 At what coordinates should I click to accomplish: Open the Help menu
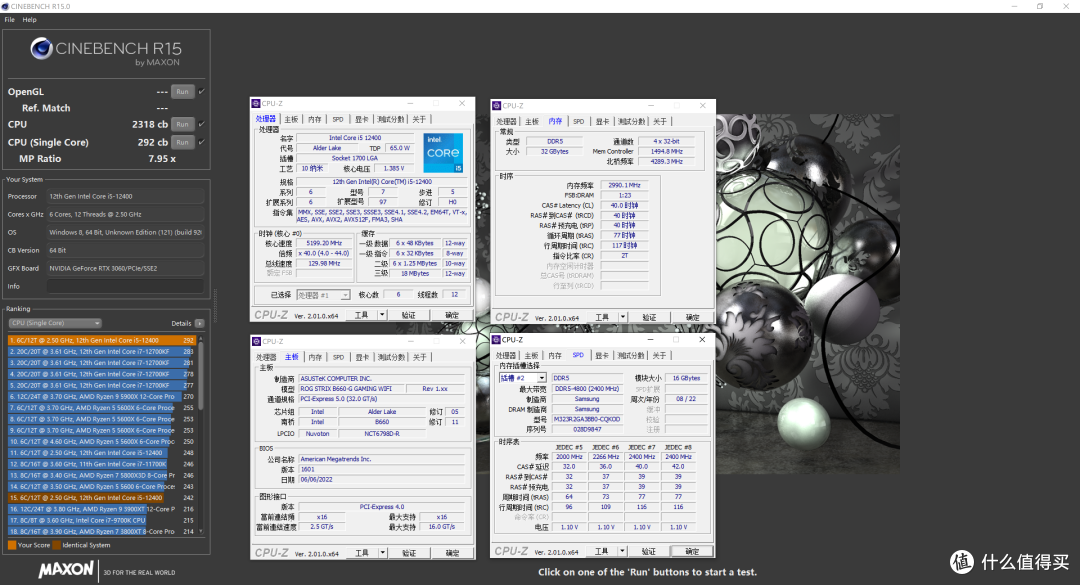click(x=30, y=20)
